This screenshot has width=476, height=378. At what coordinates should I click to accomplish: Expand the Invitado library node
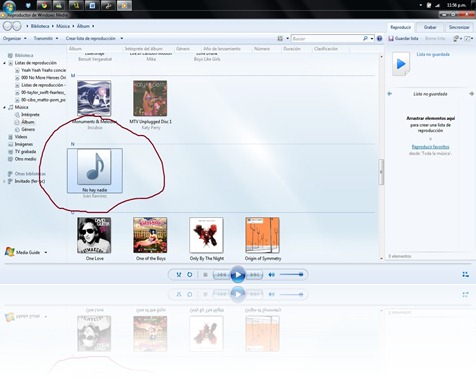click(x=4, y=181)
